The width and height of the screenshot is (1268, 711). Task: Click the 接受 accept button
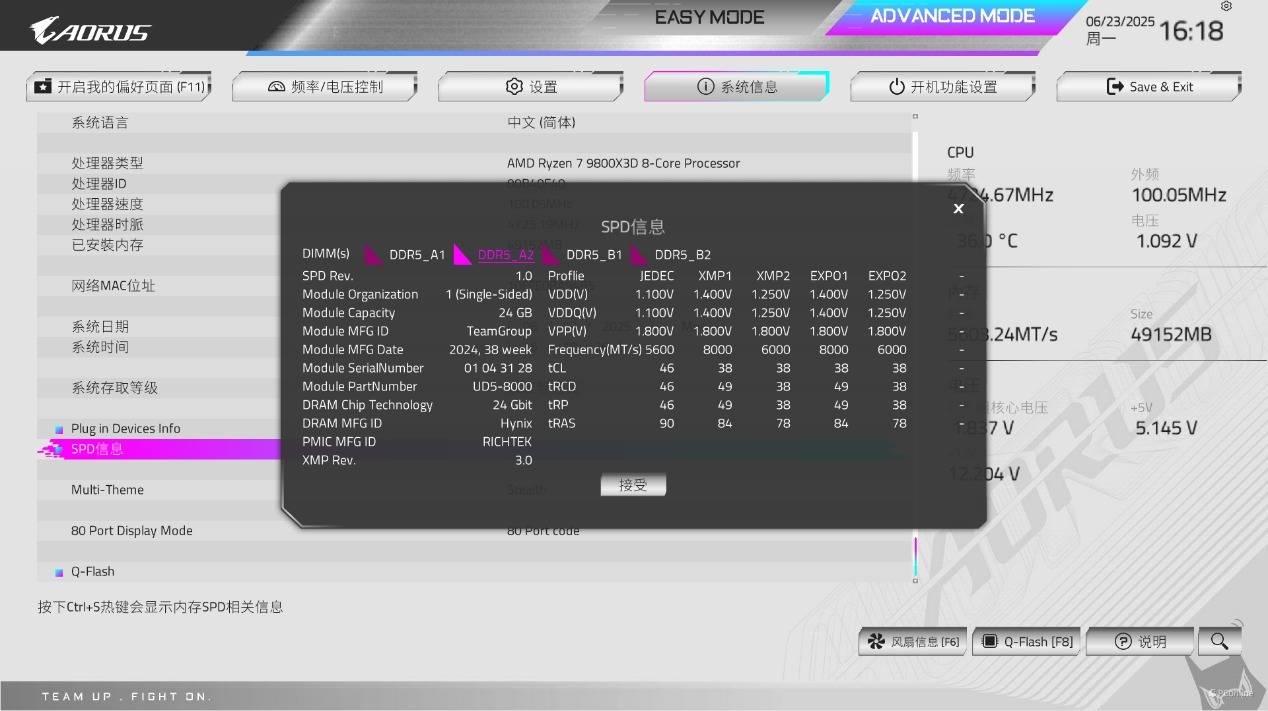[x=633, y=485]
